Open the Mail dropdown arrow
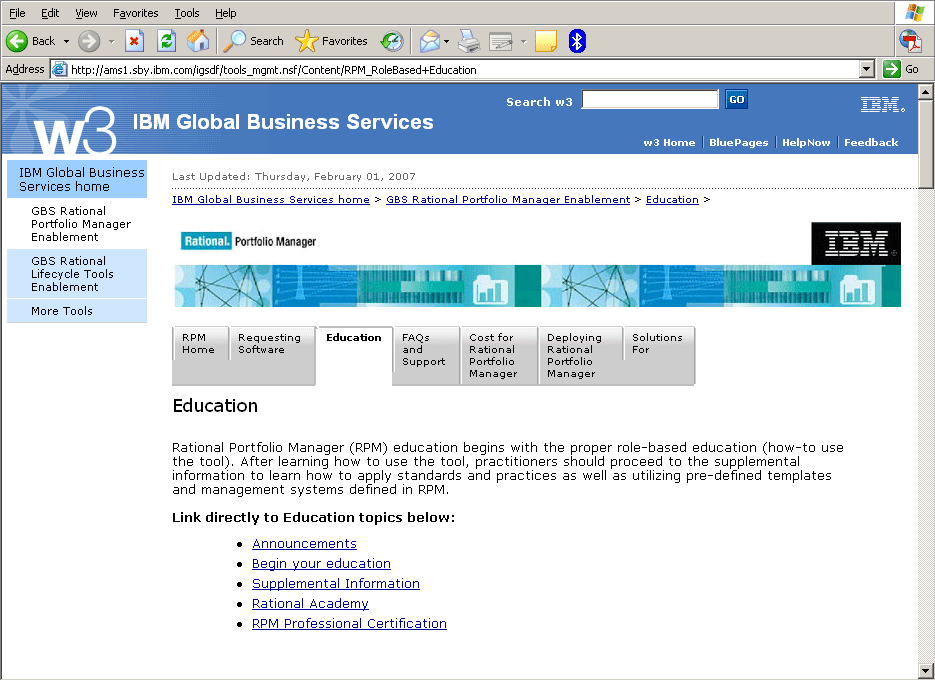 point(446,41)
